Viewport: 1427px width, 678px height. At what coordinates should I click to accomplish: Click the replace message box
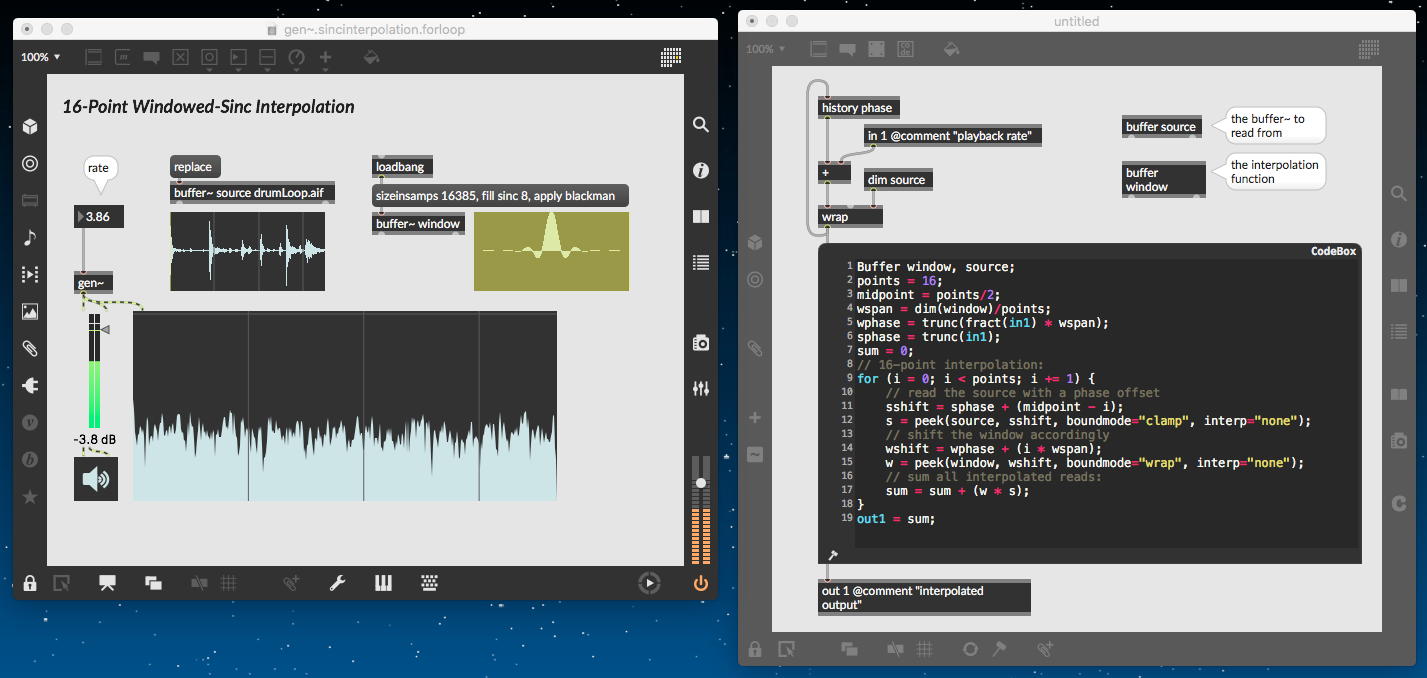pos(194,167)
